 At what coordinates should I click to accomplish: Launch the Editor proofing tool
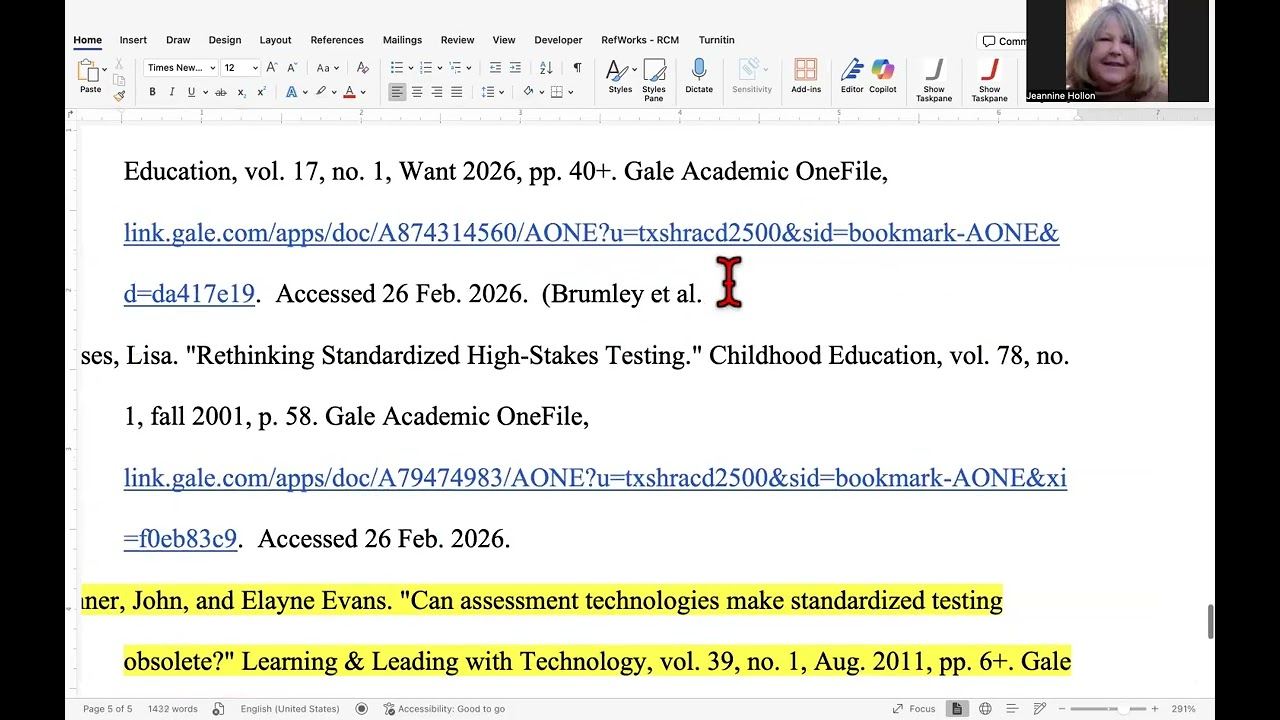(x=852, y=77)
